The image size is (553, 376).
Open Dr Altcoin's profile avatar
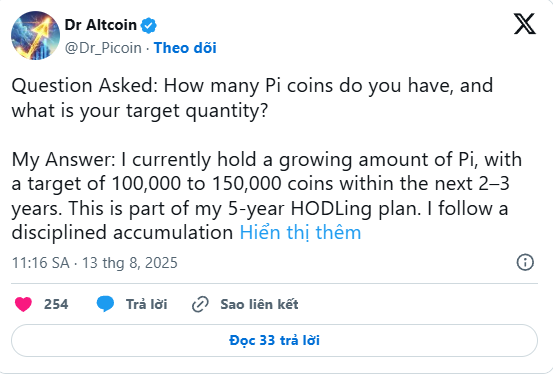[x=35, y=35]
